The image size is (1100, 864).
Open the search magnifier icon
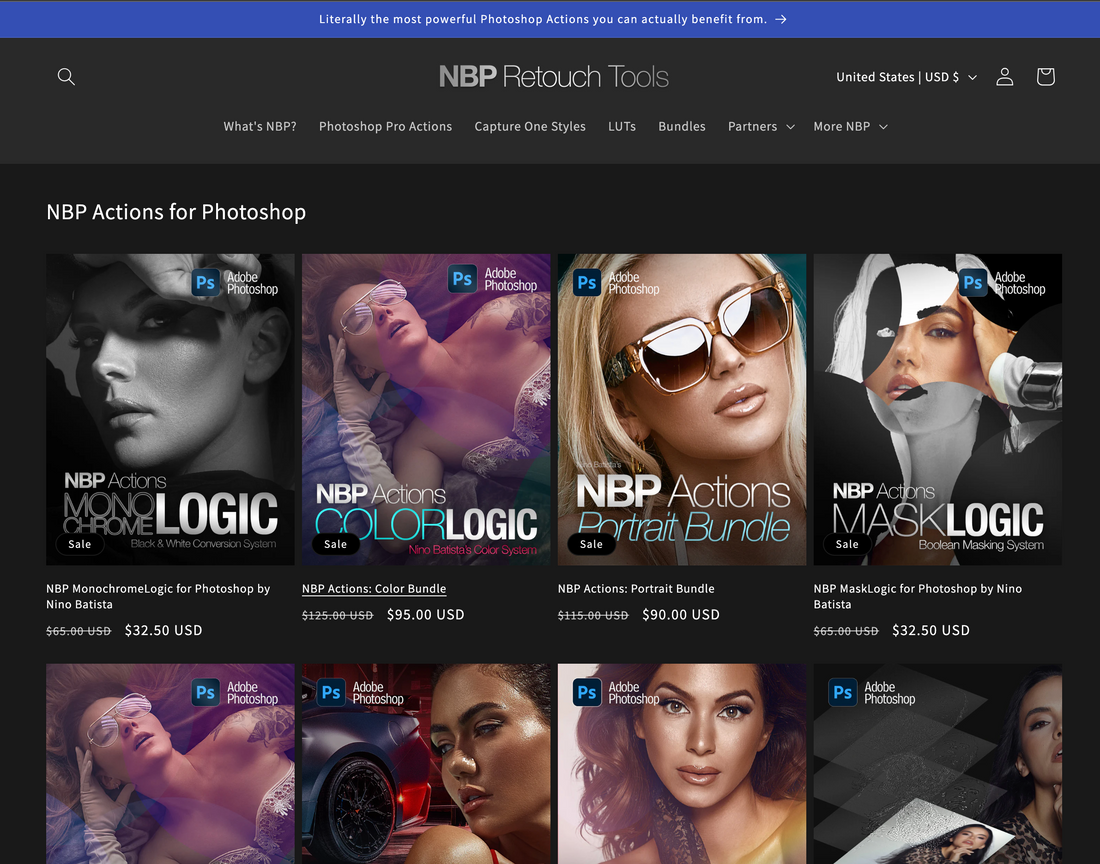[66, 76]
